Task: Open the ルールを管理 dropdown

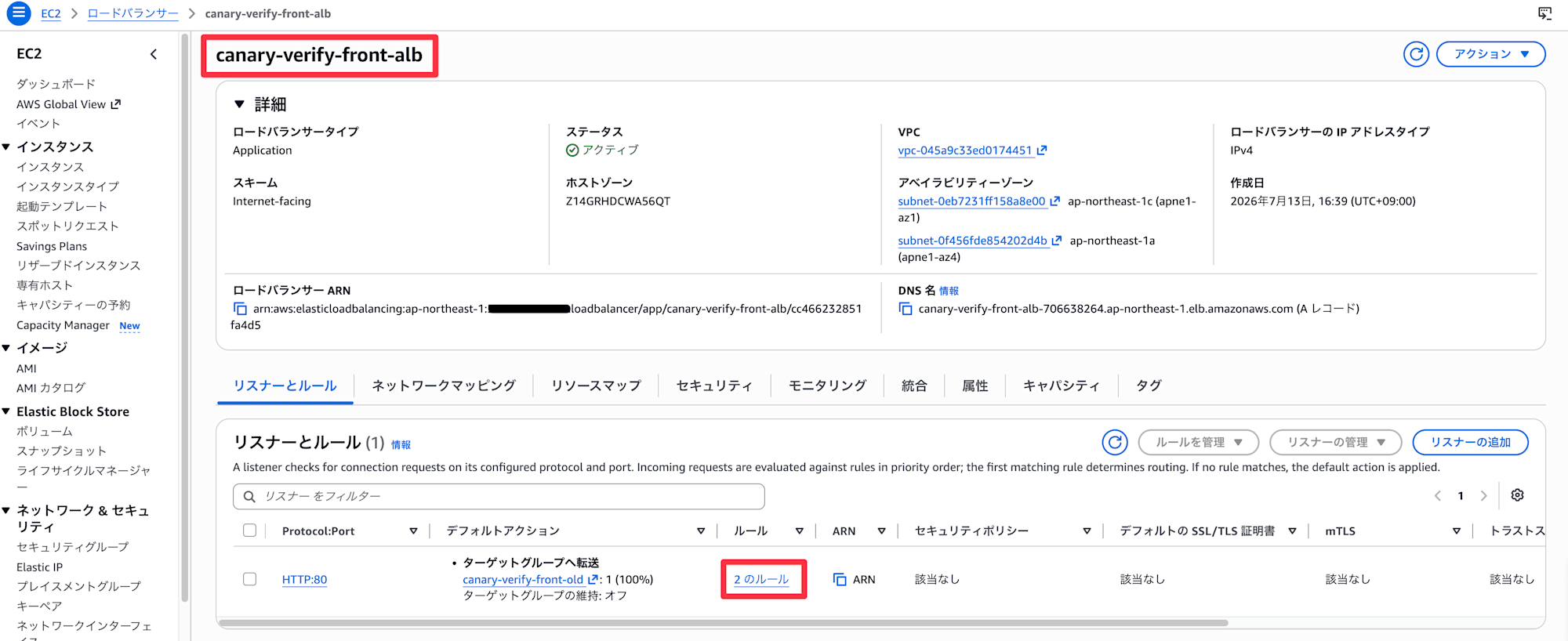Action: tap(1198, 442)
